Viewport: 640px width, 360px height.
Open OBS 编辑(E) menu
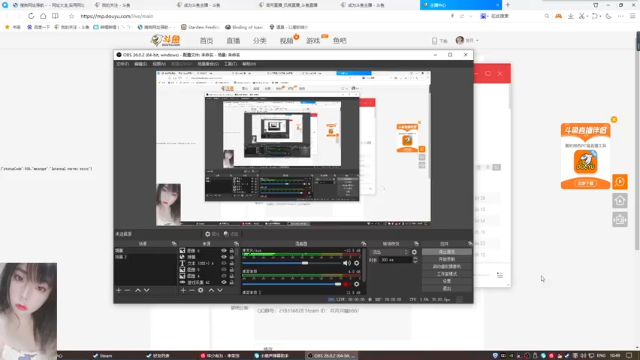tap(140, 64)
